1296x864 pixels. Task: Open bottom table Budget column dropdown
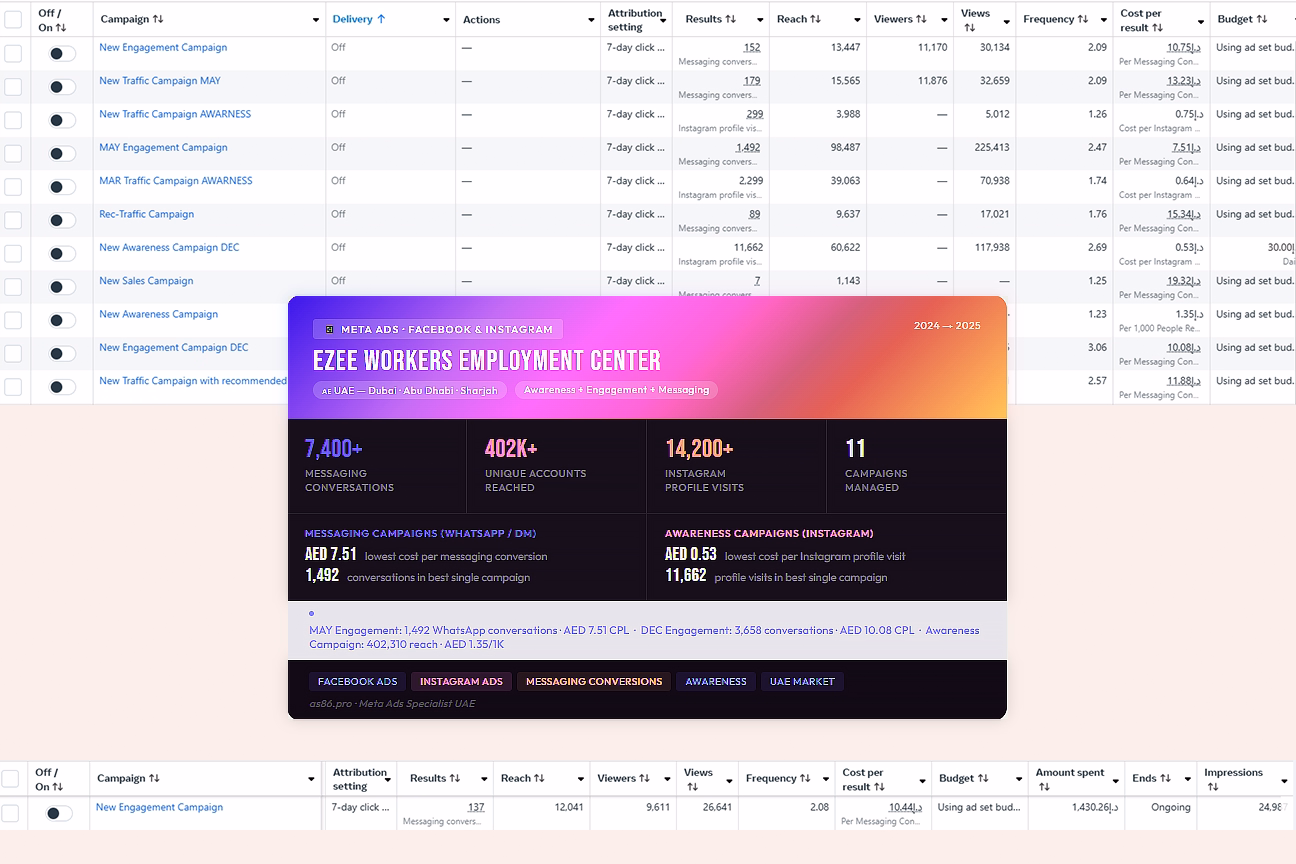[x=1019, y=779]
